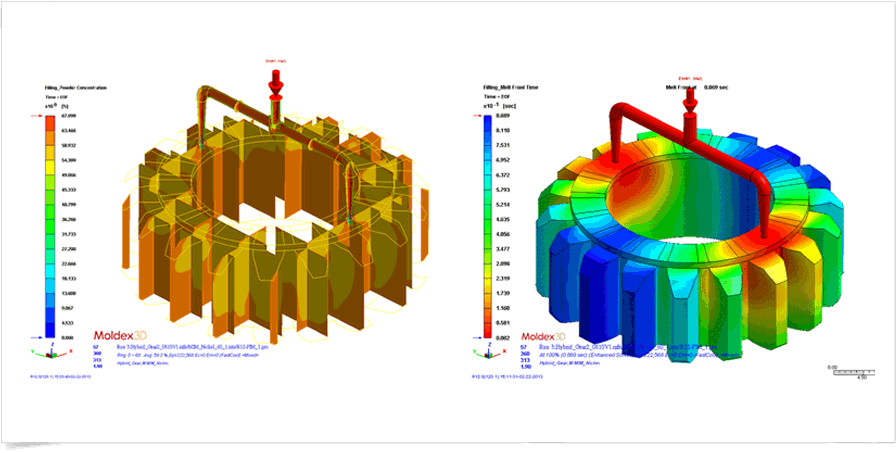
Task: Click the timestamp line below left axis triad
Action: (60, 376)
